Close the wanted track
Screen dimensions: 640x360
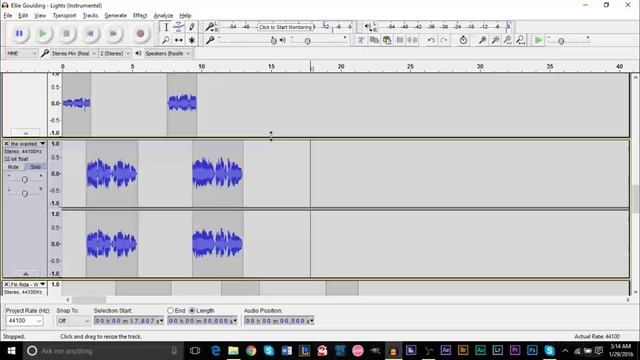6,144
